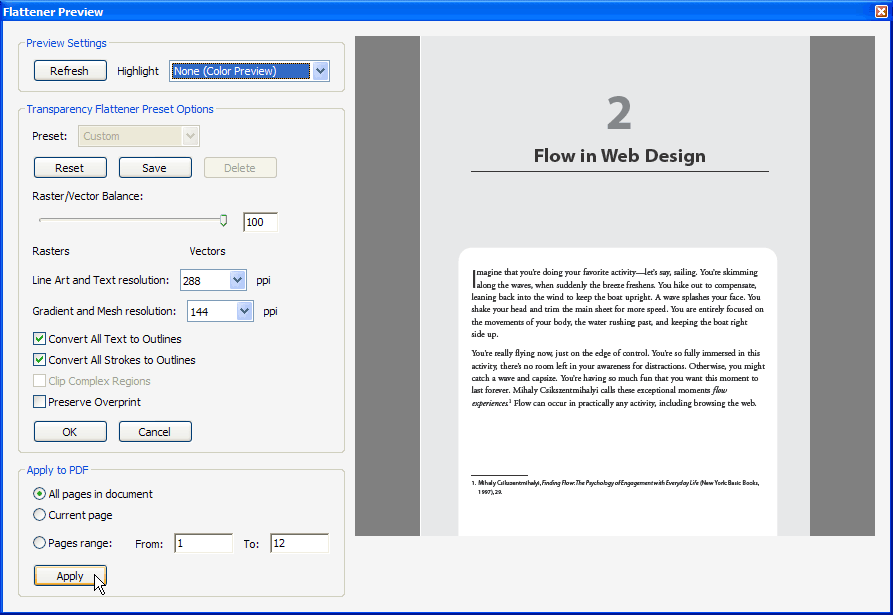Choose the Pages range radio button
This screenshot has height=615, width=893.
40,543
